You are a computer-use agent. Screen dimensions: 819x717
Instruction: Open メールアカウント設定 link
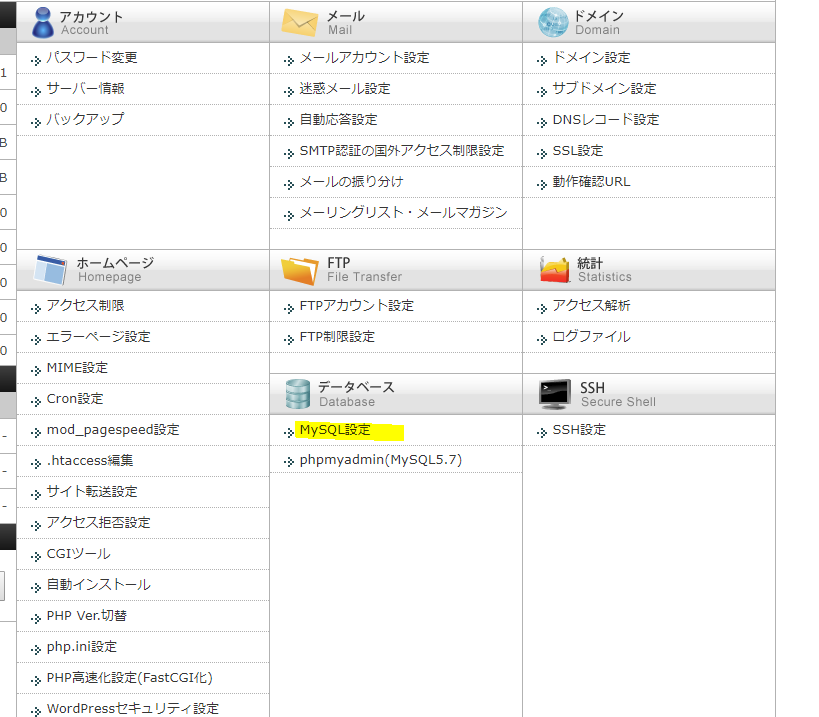[x=365, y=57]
